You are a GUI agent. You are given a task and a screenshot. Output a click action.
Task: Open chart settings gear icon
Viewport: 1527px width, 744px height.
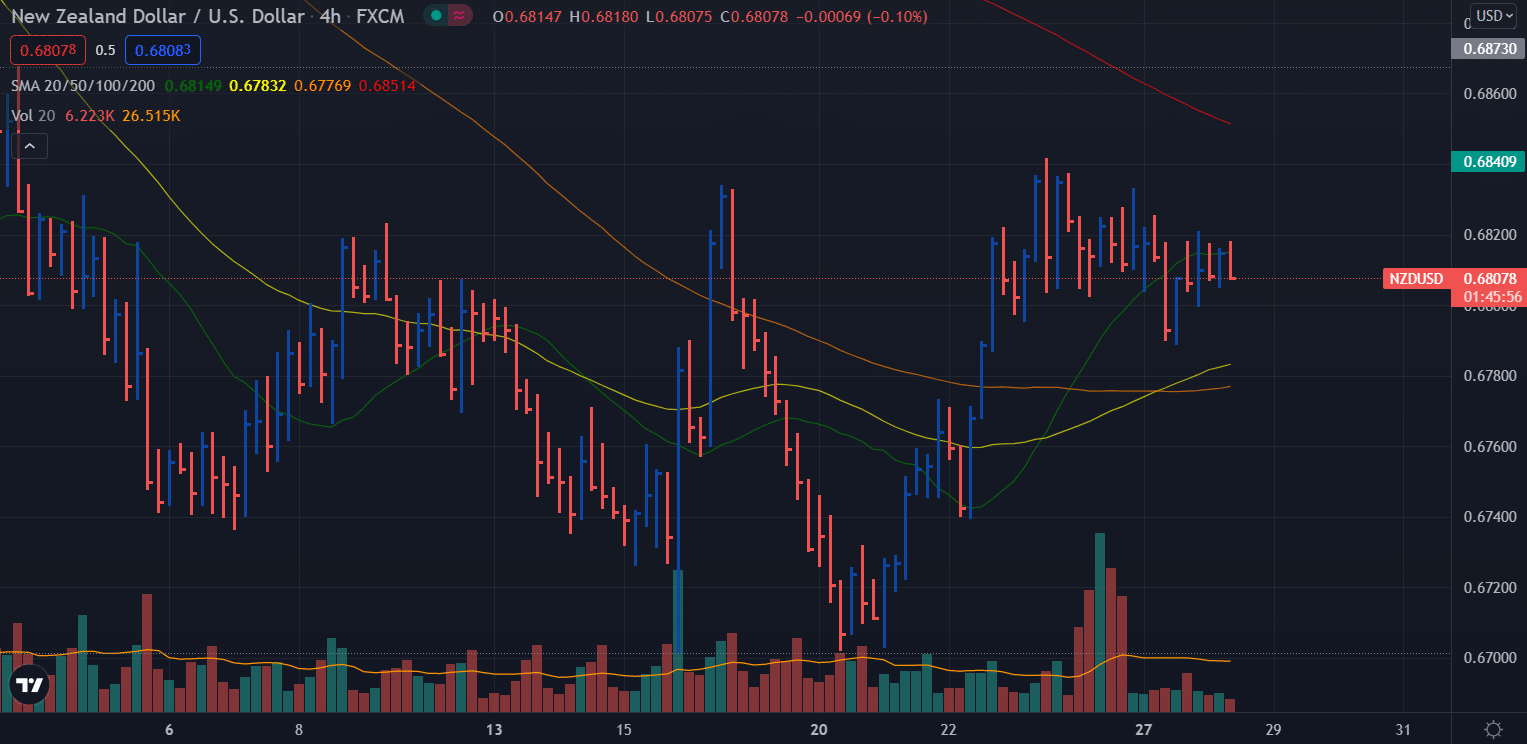click(1493, 729)
